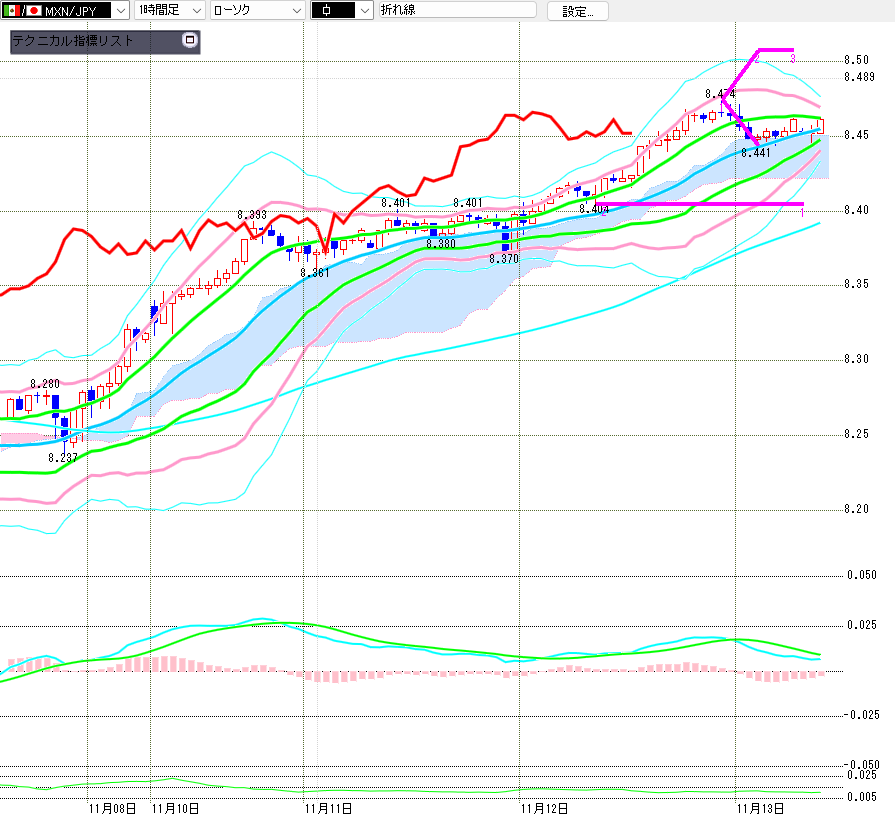Click the 11月13日 date axis label
895x816 pixels.
760,806
